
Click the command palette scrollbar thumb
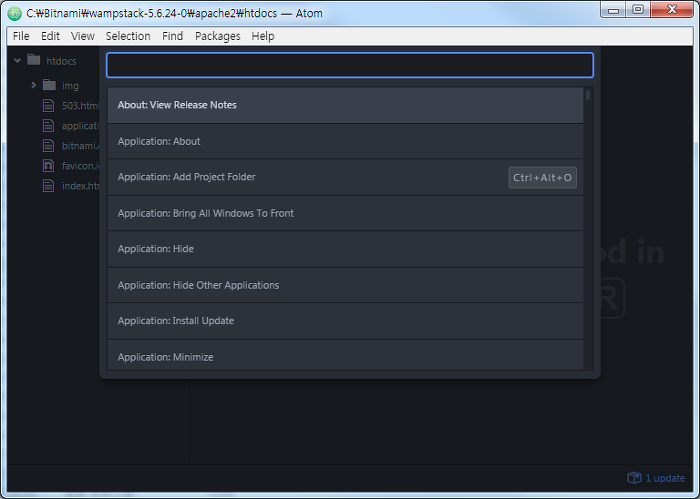point(588,95)
